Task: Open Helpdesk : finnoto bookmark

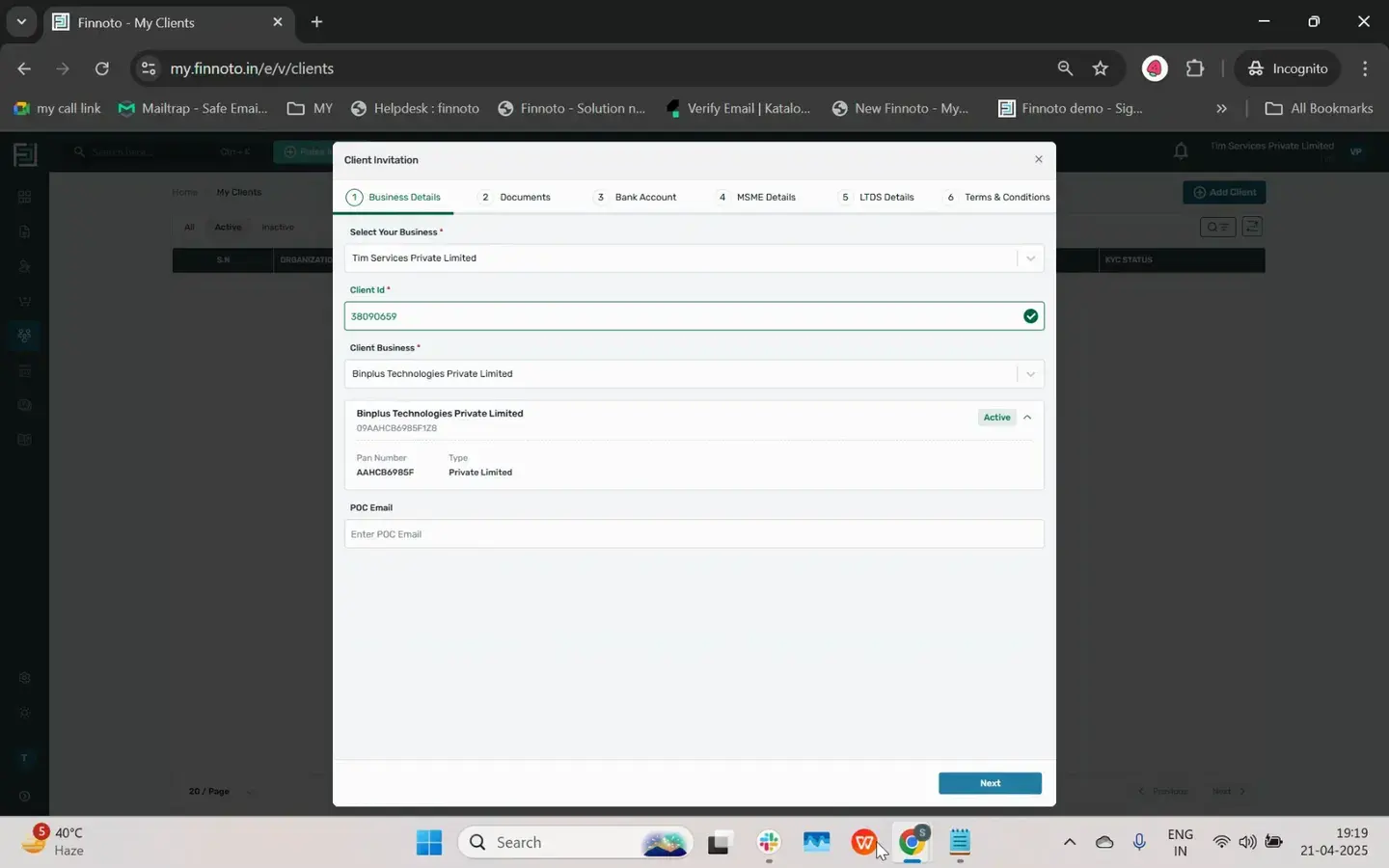Action: tap(415, 108)
